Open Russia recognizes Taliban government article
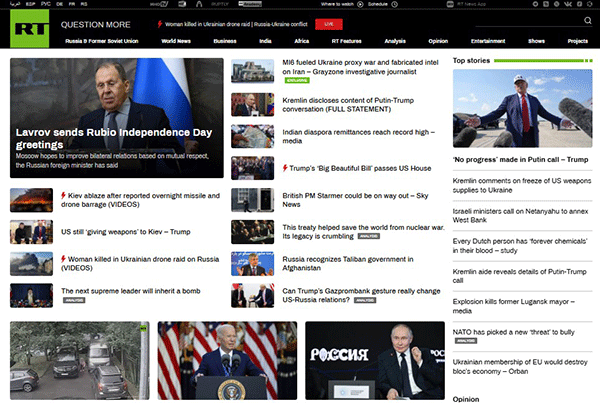 [x=348, y=263]
